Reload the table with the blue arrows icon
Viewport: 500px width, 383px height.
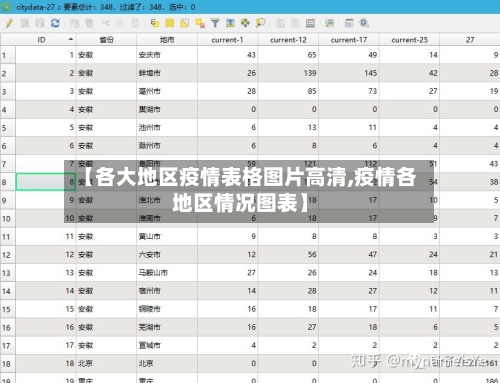(x=55, y=23)
